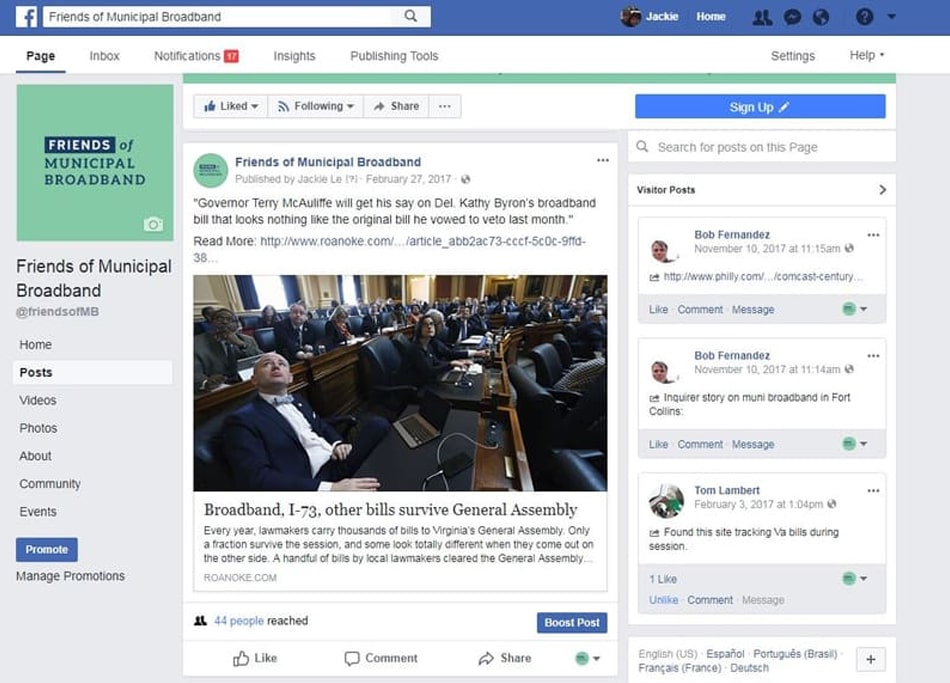Open identity dropdown on Bob Fernandez 11:14am post
The height and width of the screenshot is (683, 950).
tap(855, 444)
